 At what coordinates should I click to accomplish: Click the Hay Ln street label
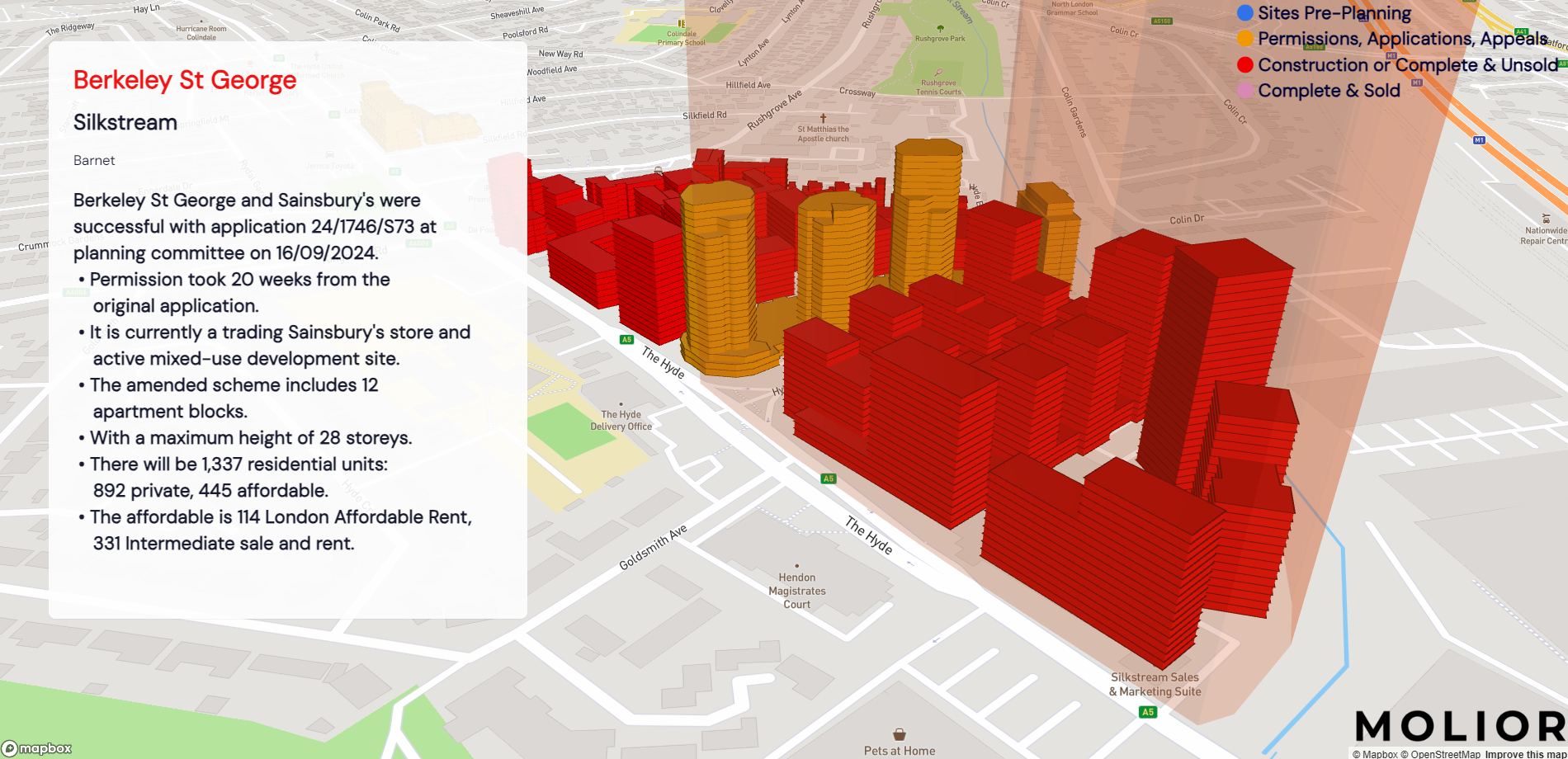click(x=147, y=9)
